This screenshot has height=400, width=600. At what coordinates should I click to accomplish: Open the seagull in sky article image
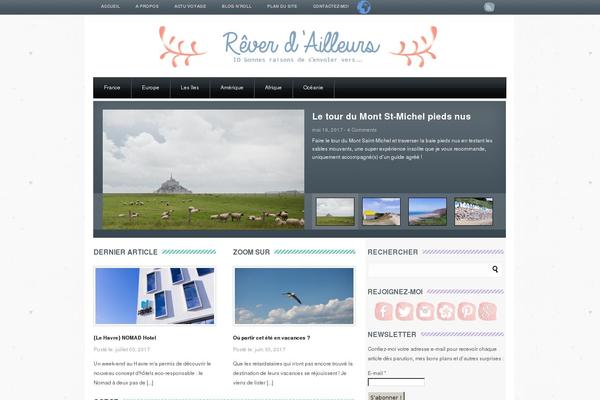pyautogui.click(x=294, y=296)
